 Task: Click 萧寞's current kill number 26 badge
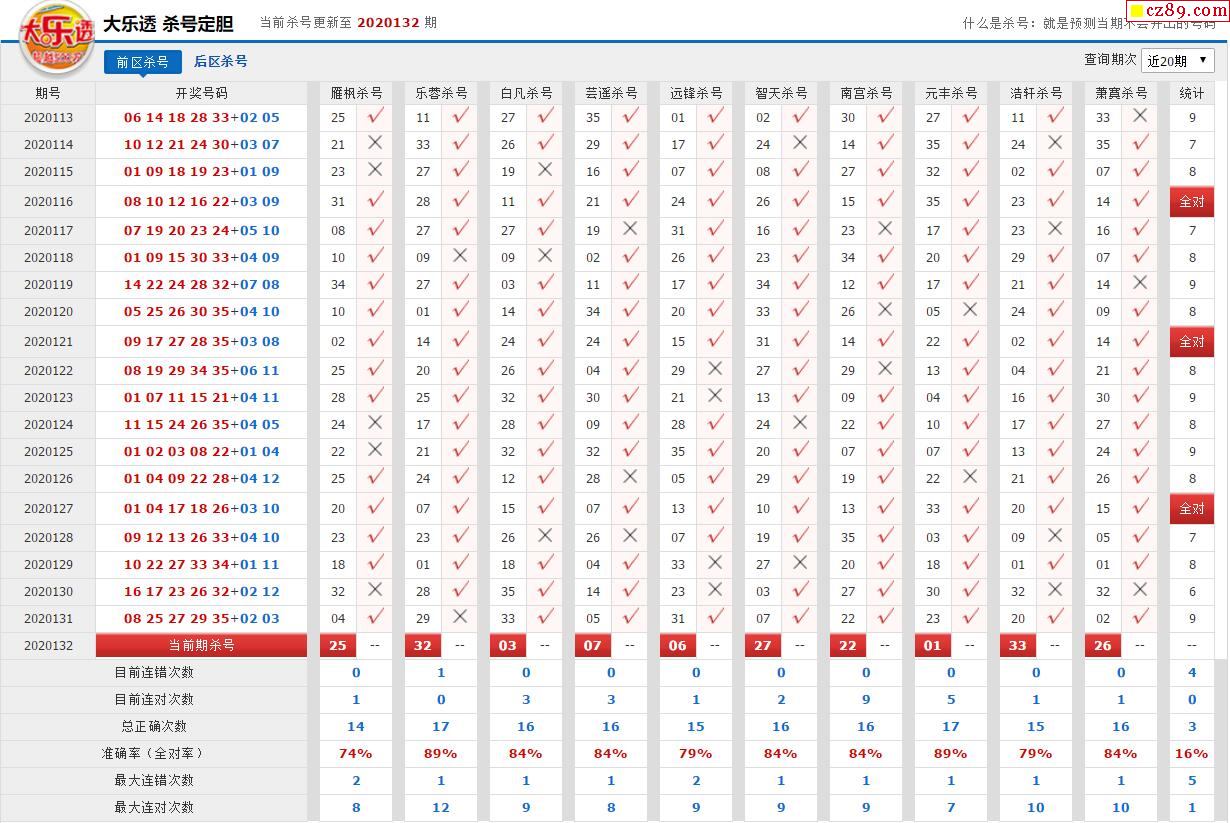point(1103,646)
